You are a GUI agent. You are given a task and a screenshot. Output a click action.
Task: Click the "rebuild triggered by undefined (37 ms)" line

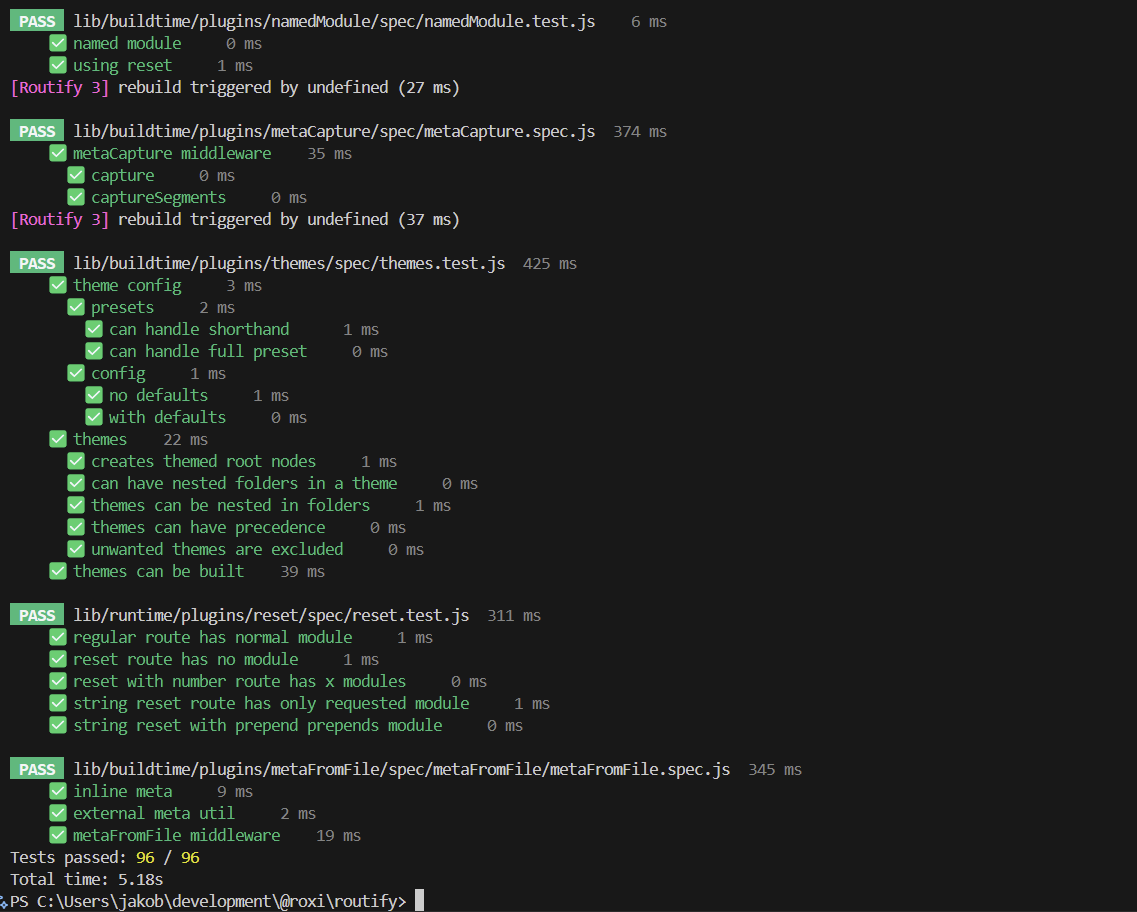pos(289,220)
